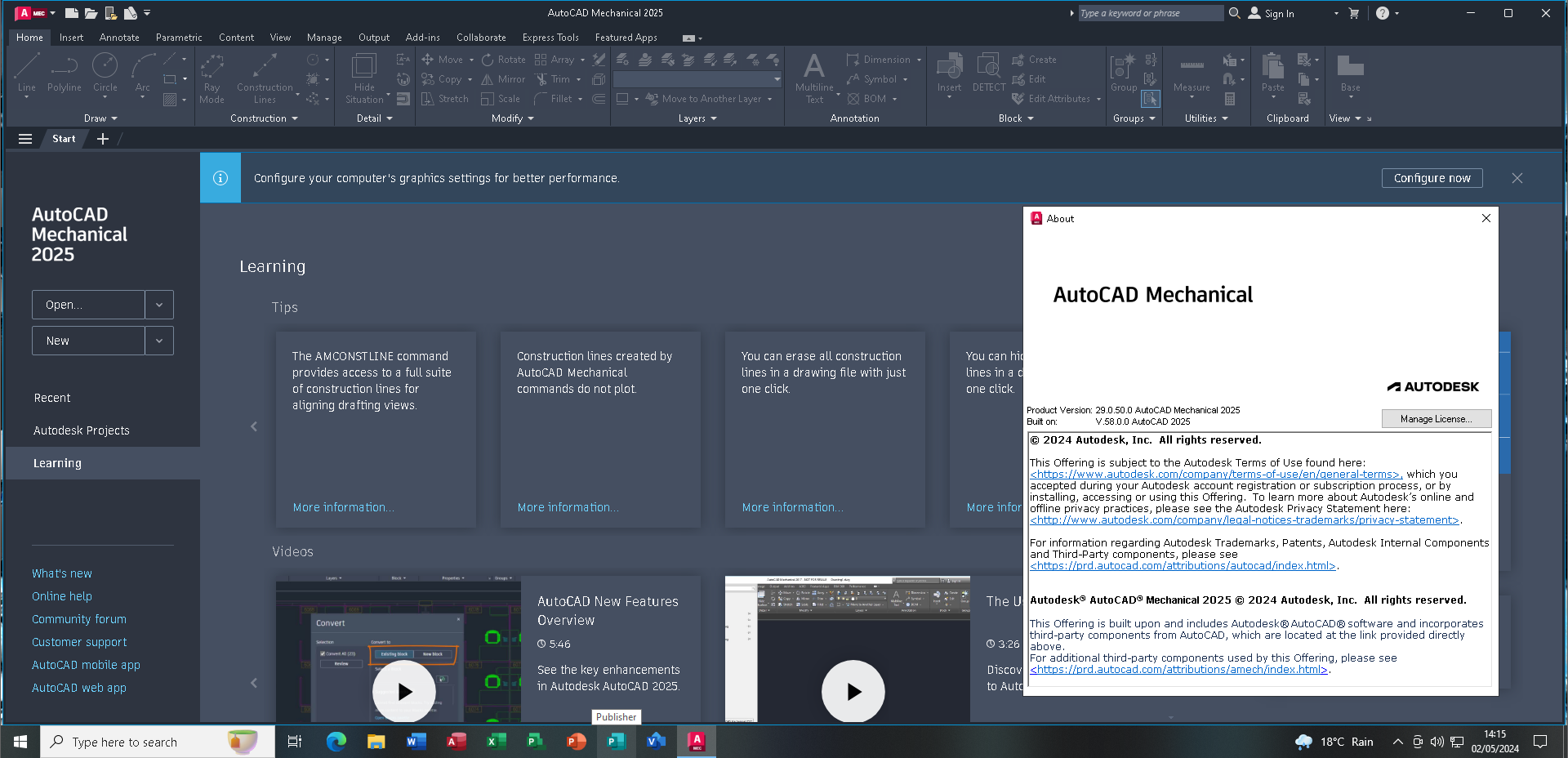Click the Multiline Text tool
This screenshot has width=1568, height=758.
point(814,78)
